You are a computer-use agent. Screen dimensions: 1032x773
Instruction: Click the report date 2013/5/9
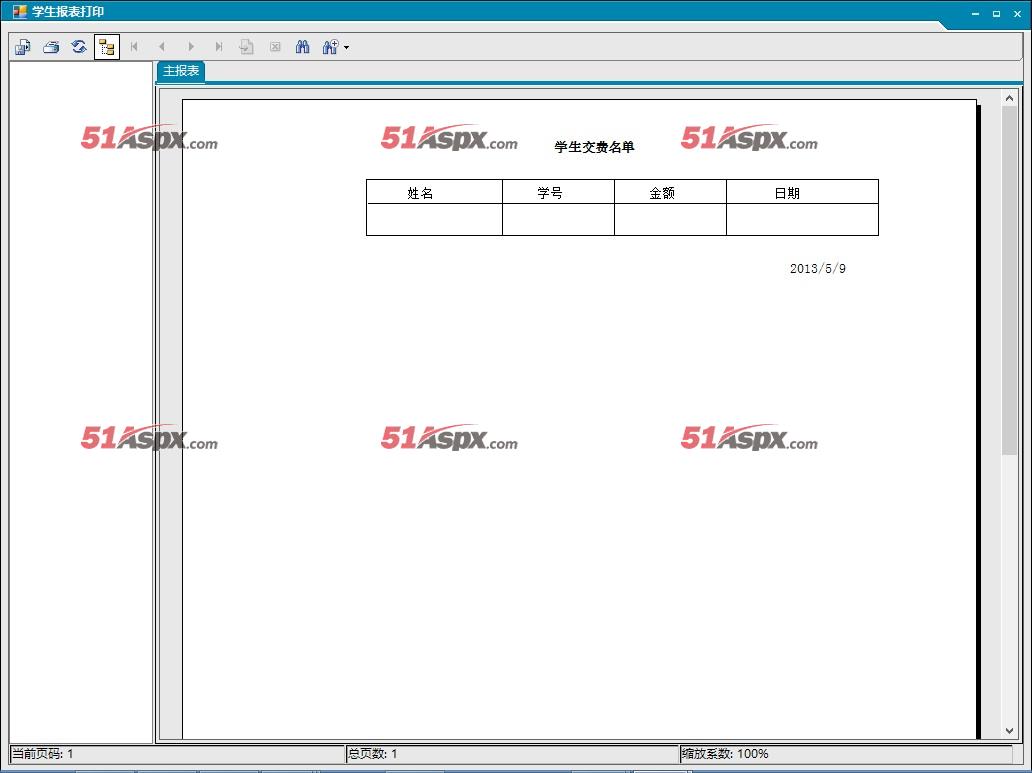click(x=818, y=269)
